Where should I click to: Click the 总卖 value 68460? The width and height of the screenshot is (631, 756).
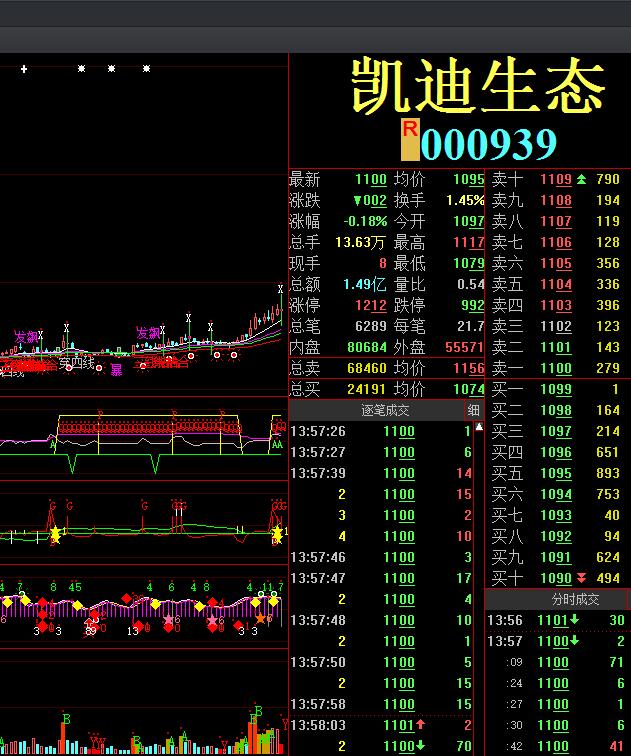(367, 369)
